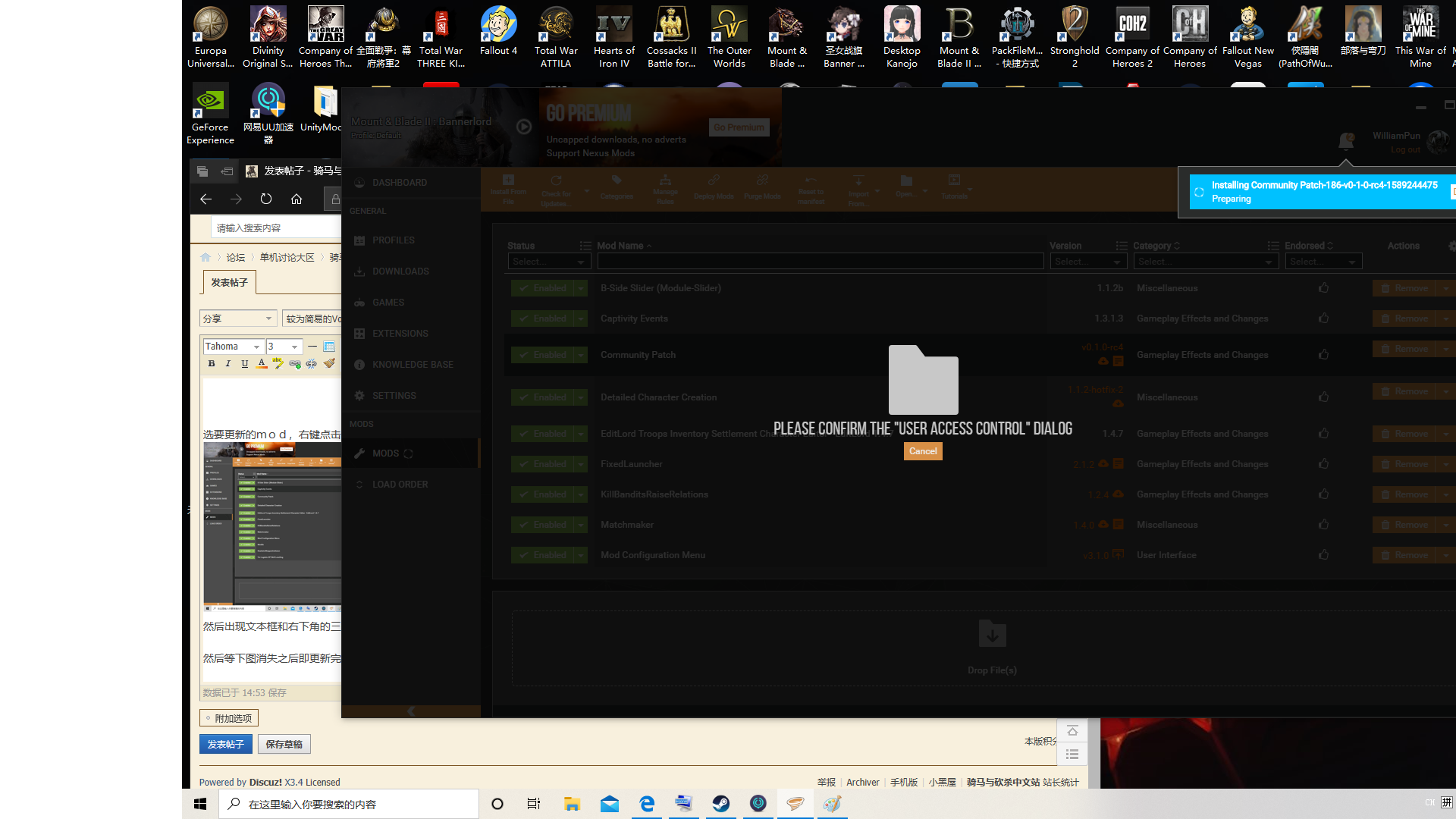Open Endorsed filter Select dropdown

(x=1323, y=262)
